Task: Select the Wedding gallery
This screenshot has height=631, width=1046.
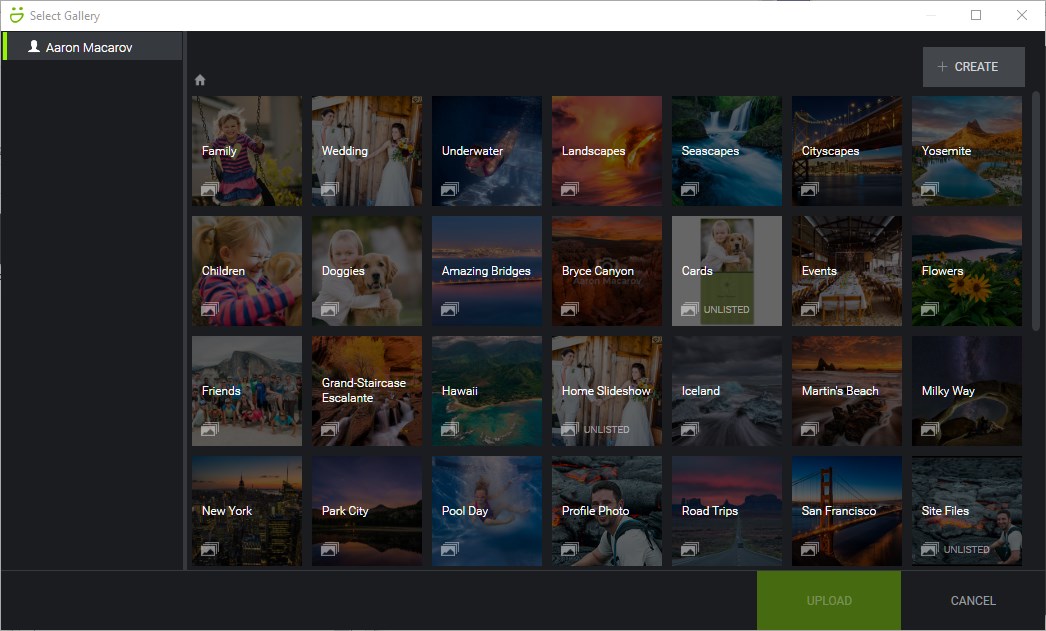Action: (x=367, y=151)
